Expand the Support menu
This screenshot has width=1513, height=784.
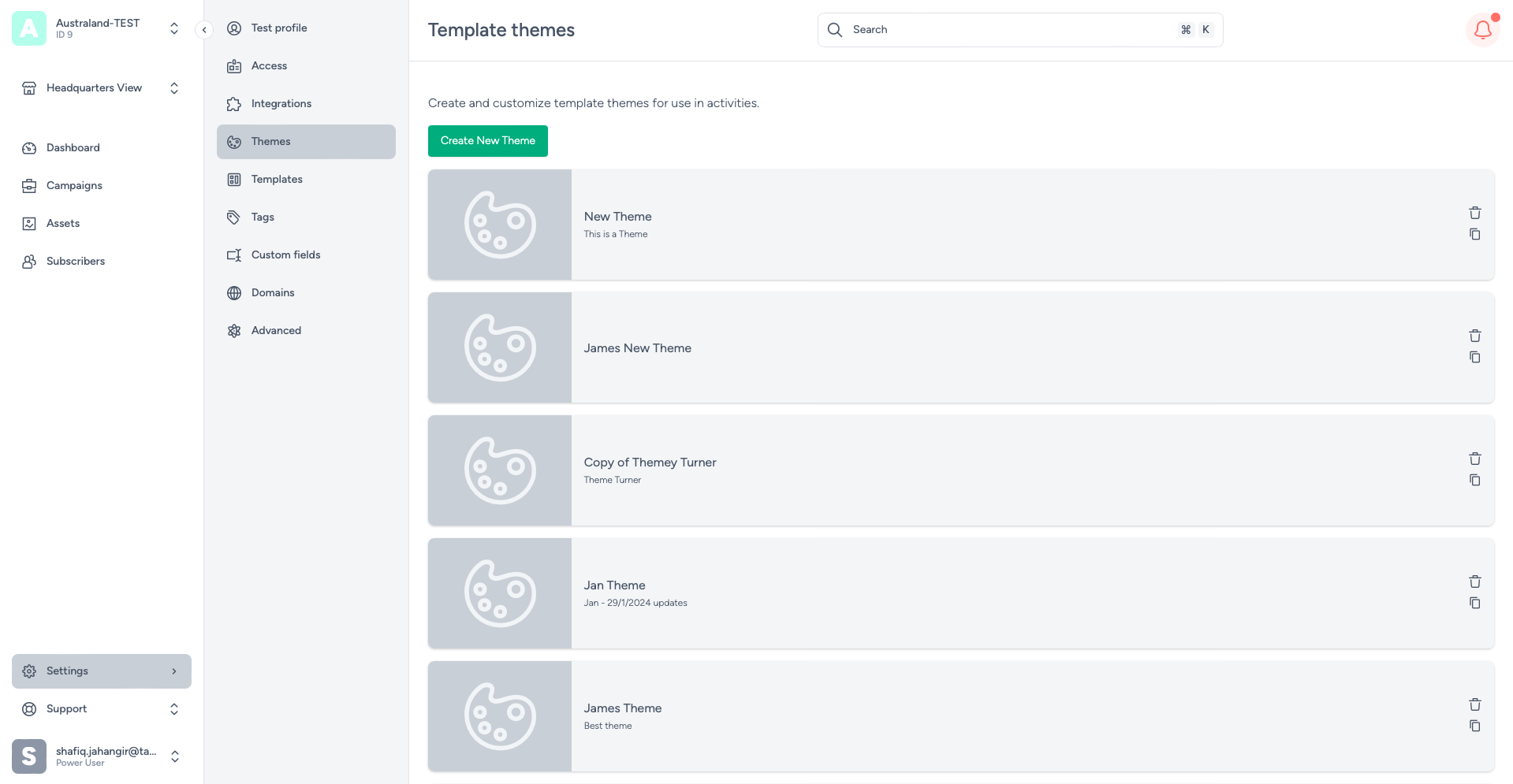click(174, 709)
